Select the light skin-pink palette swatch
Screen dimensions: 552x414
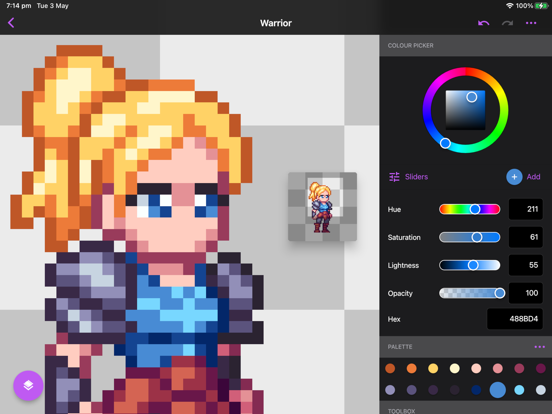pos(476,368)
